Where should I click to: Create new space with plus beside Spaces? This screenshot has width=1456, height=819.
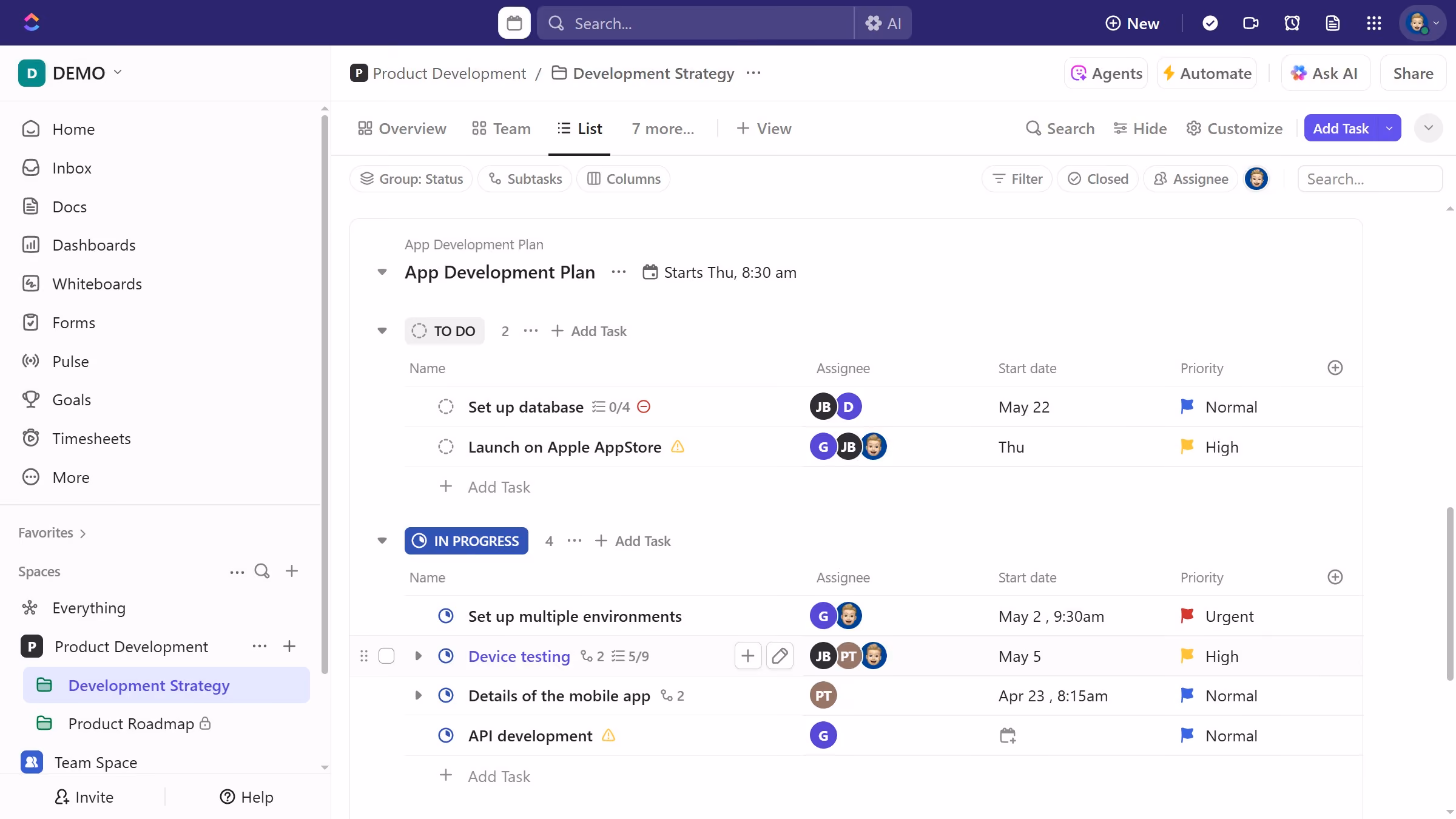(x=292, y=571)
